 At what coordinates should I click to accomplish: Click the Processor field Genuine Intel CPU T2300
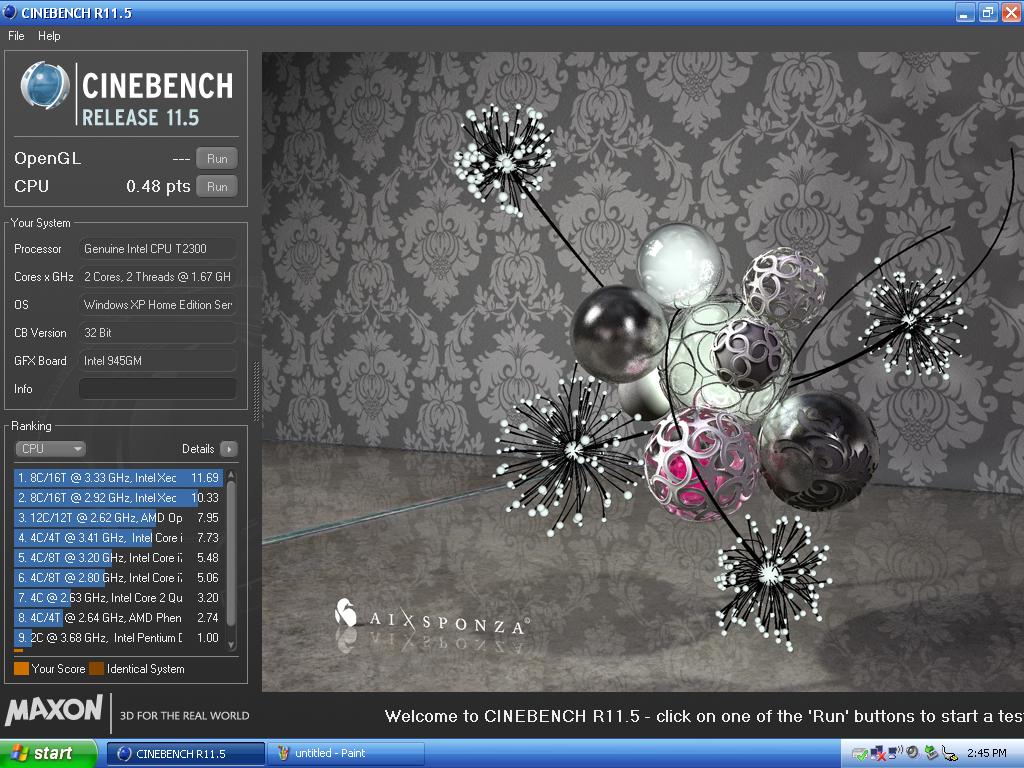(157, 249)
